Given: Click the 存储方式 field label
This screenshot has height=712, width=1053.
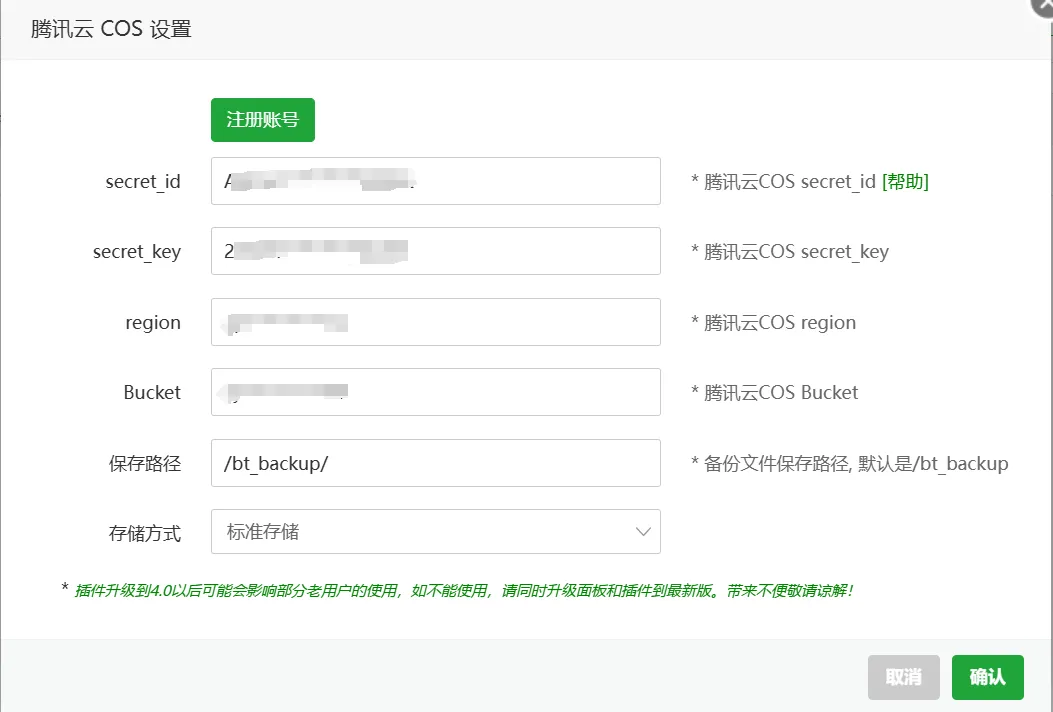Looking at the screenshot, I should tap(145, 533).
